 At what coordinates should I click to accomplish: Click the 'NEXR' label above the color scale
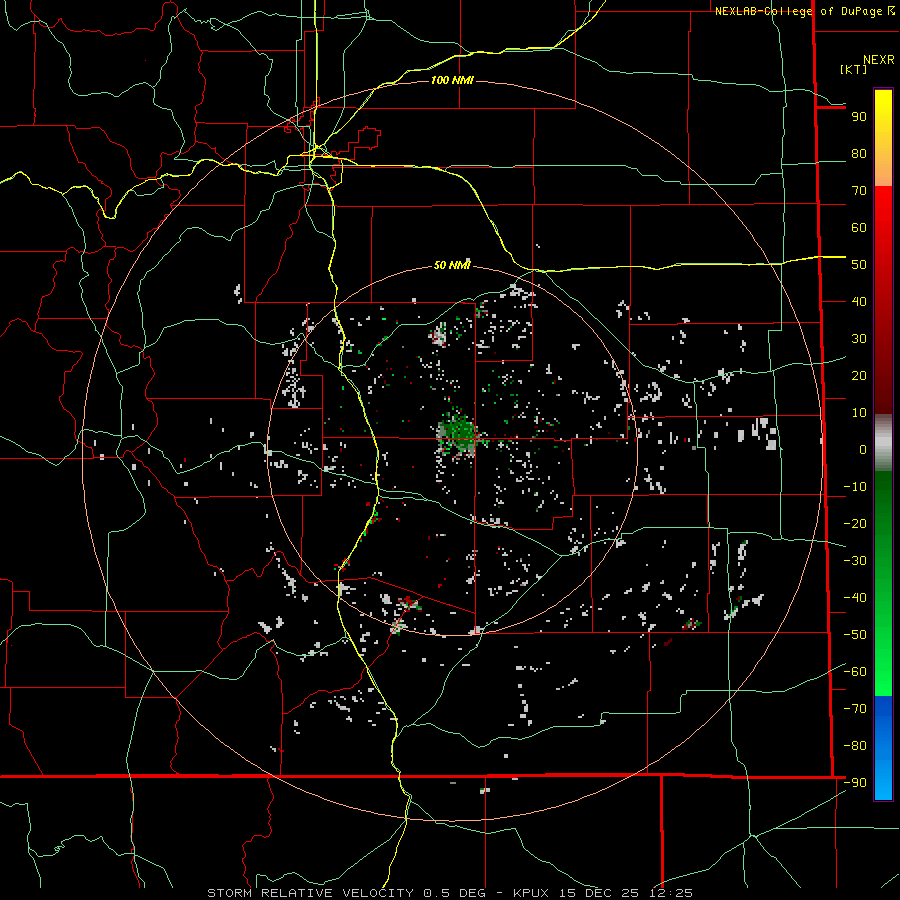(x=878, y=60)
